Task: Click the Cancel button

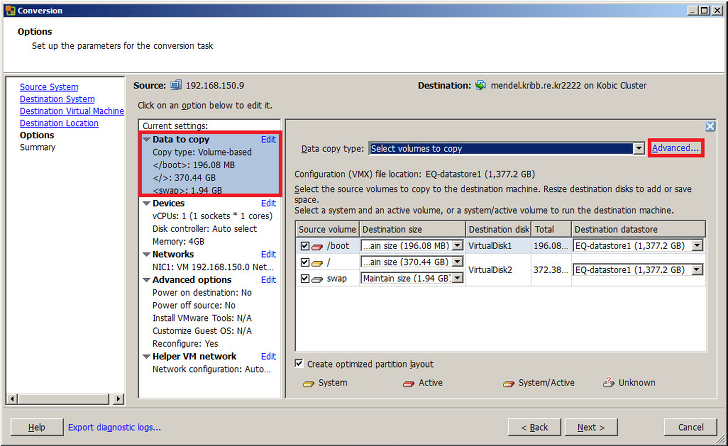Action: pyautogui.click(x=690, y=427)
